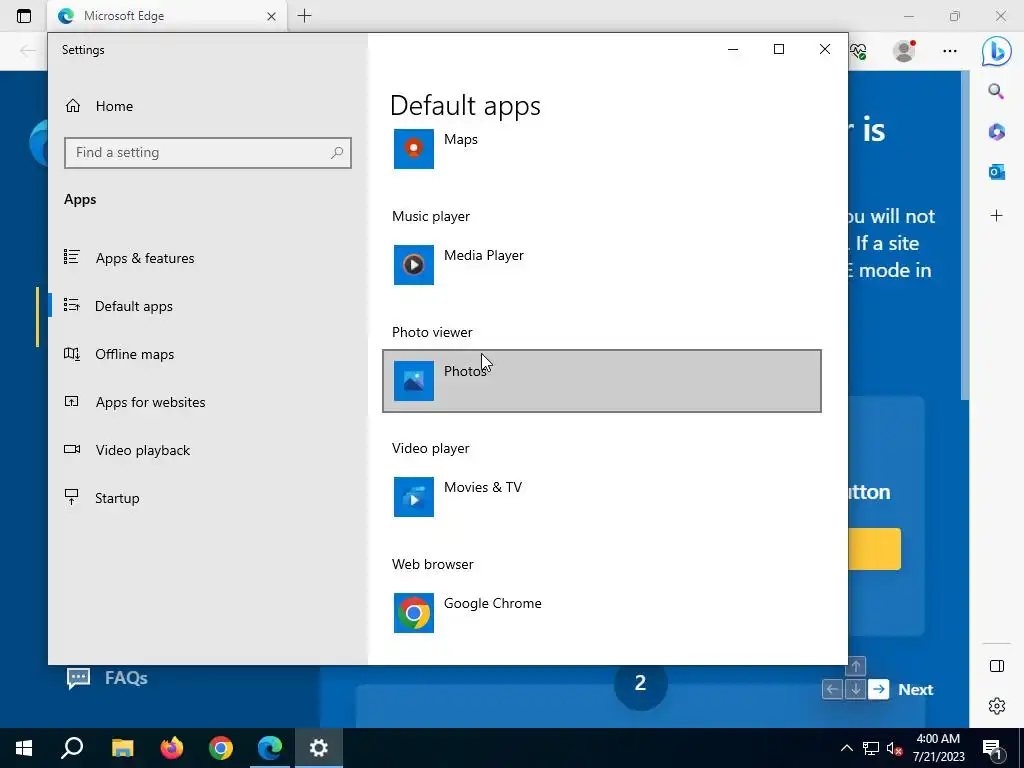Launch Firefox from taskbar

tap(172, 748)
